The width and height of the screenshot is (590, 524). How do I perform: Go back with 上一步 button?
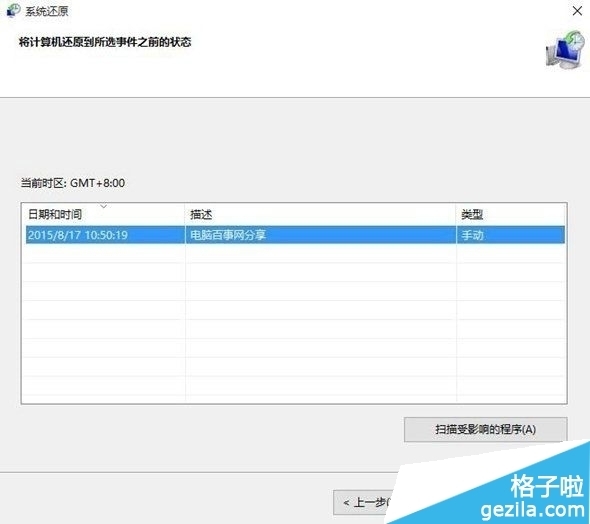[x=363, y=502]
